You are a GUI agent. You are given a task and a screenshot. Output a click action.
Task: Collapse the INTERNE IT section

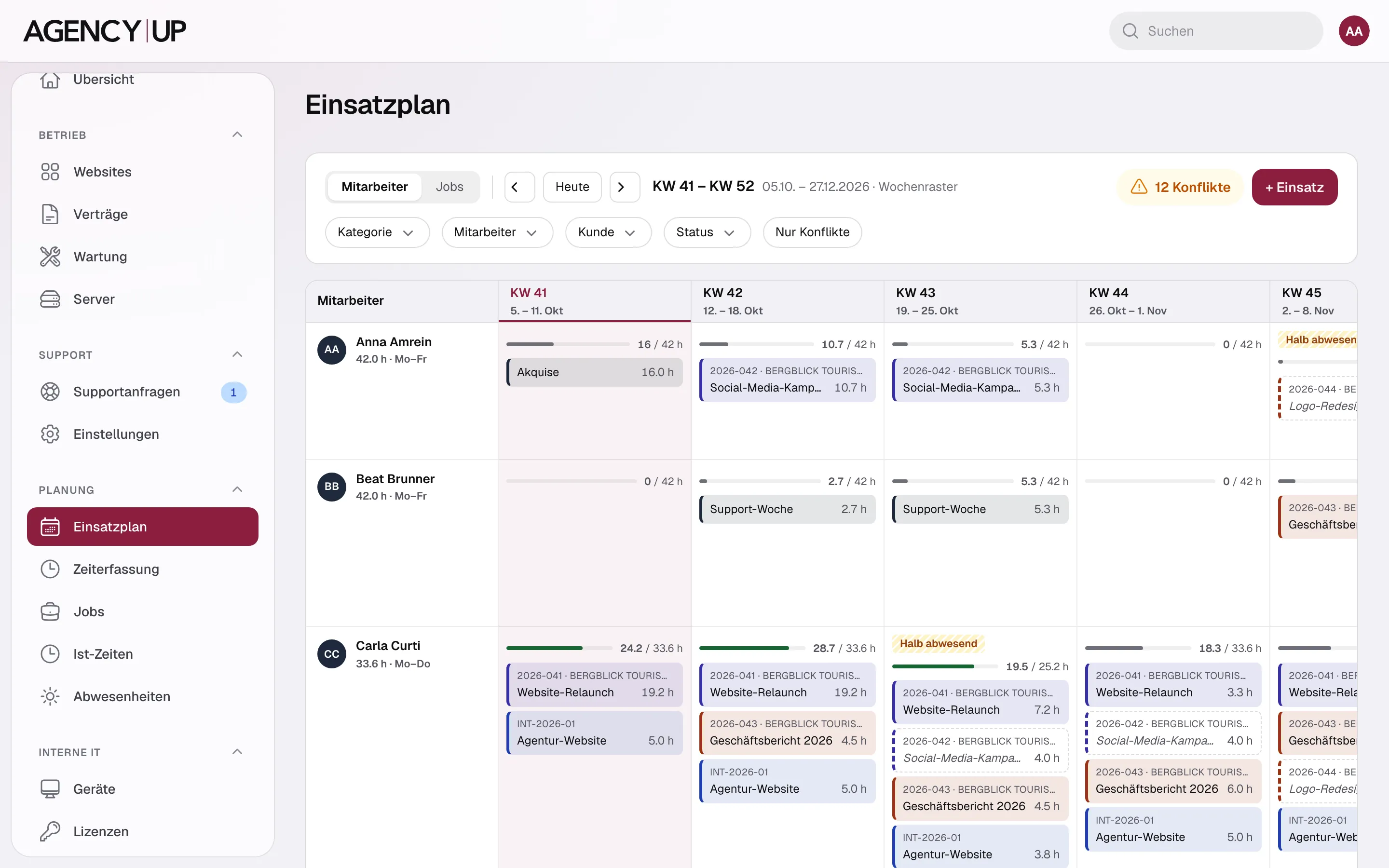point(237,751)
